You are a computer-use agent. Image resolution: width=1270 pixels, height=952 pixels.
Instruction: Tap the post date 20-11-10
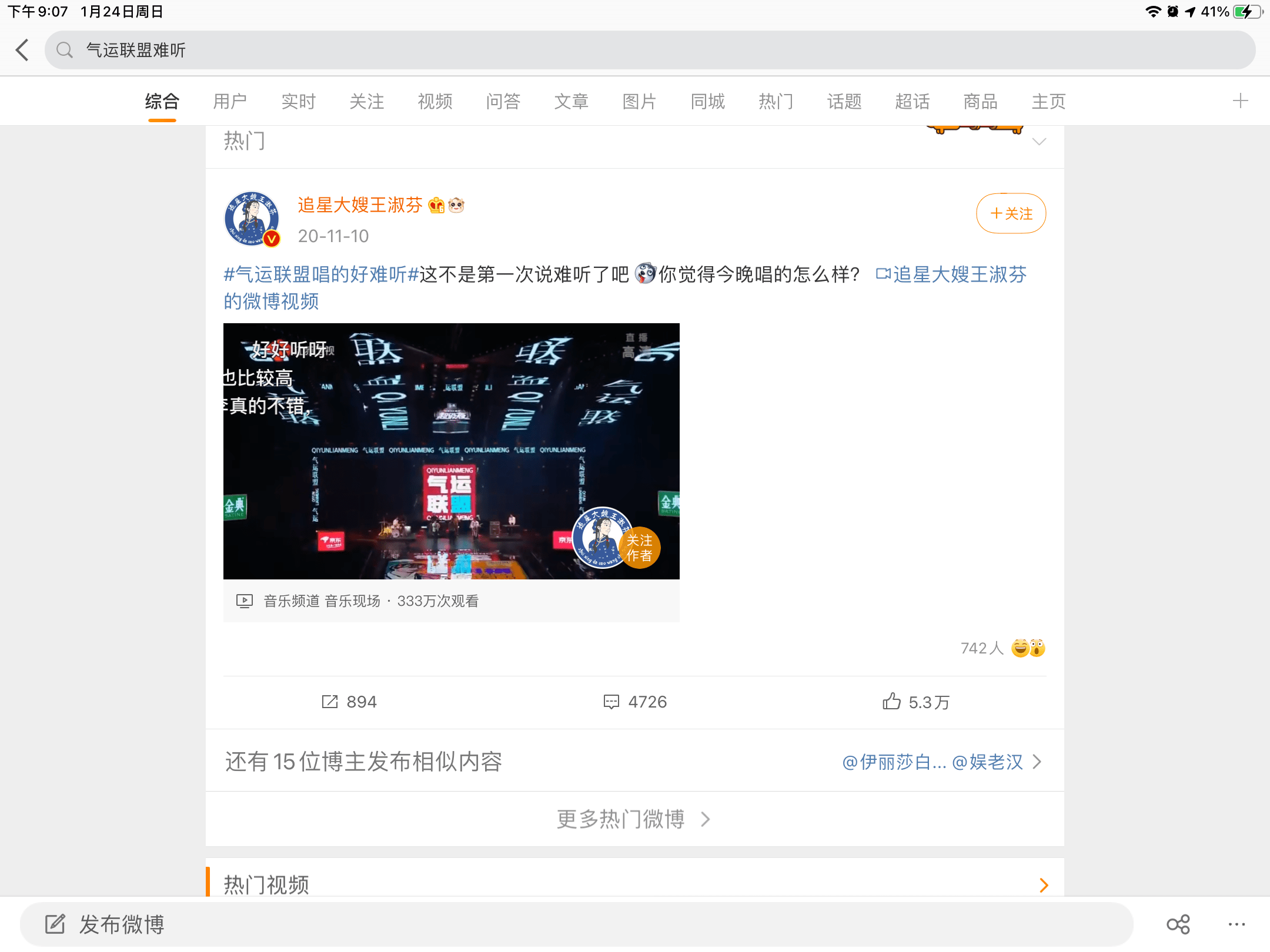tap(333, 236)
